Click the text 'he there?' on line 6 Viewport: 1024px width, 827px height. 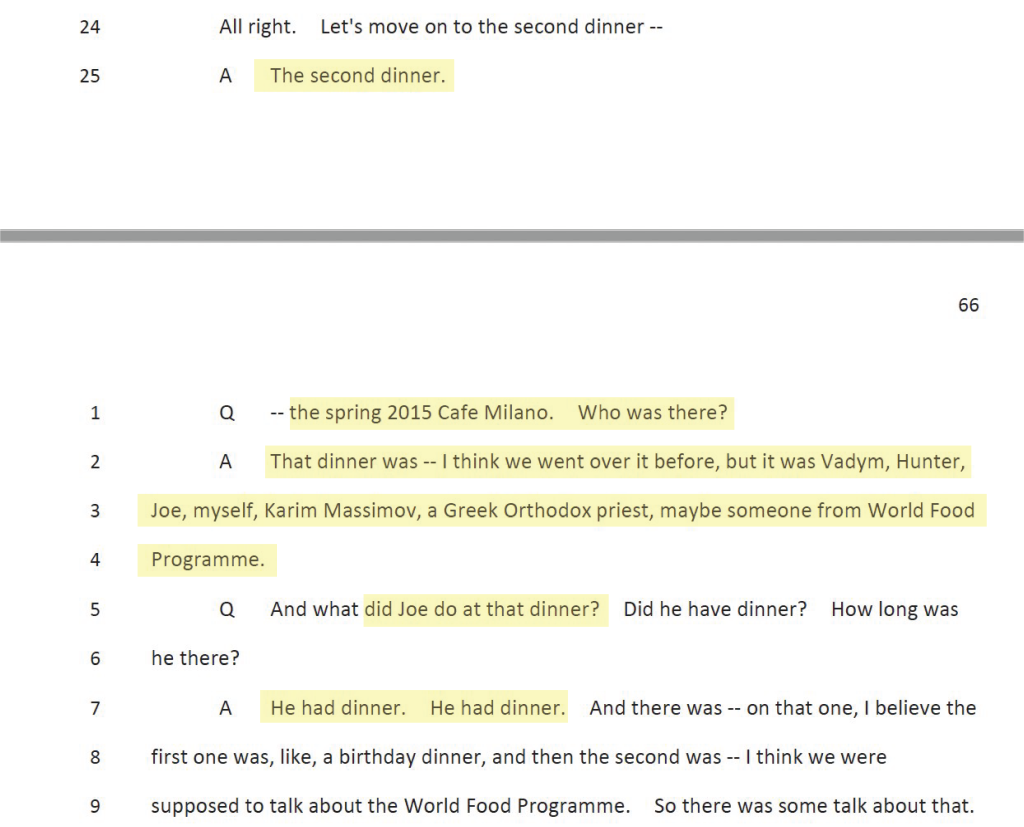pos(195,658)
